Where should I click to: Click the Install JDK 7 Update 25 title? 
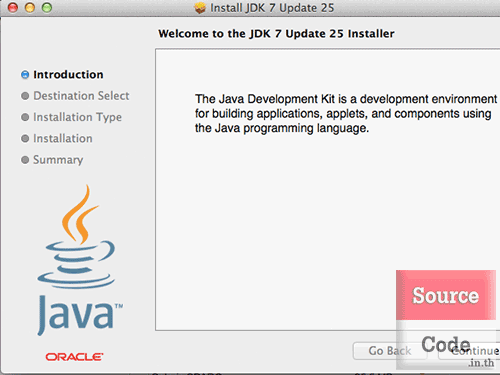point(272,8)
